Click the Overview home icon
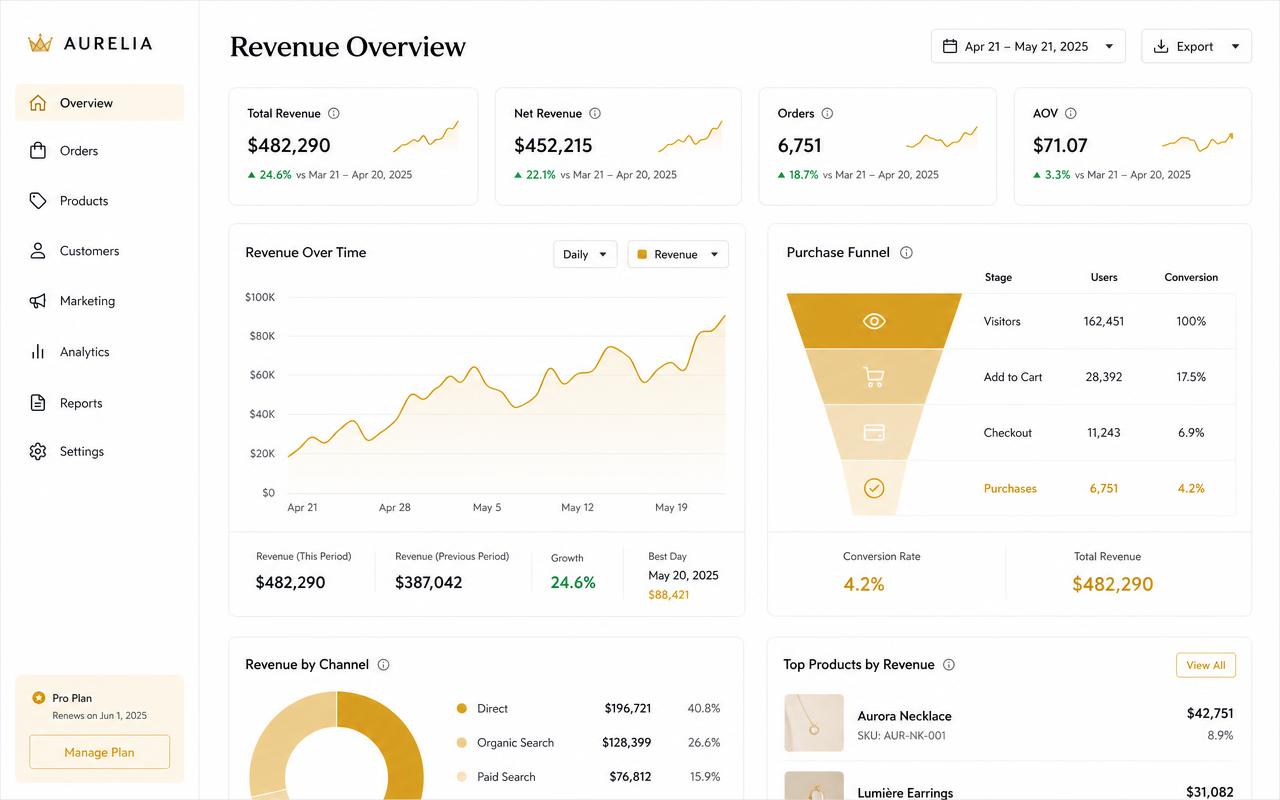 [x=38, y=103]
